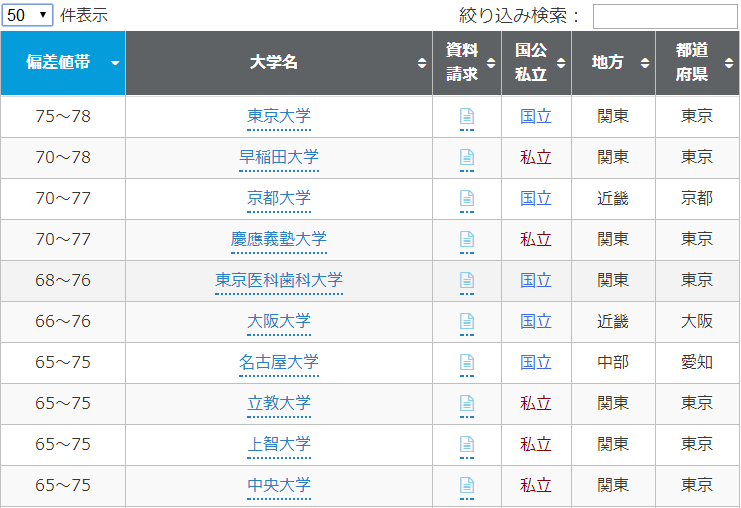Open the 中央大学 university link
This screenshot has height=508, width=741.
[279, 486]
